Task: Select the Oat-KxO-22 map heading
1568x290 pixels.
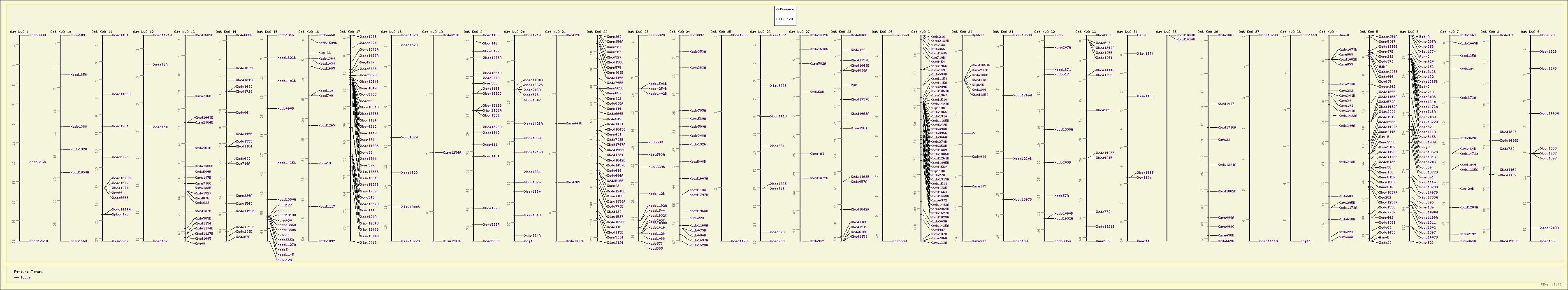Action: (597, 32)
